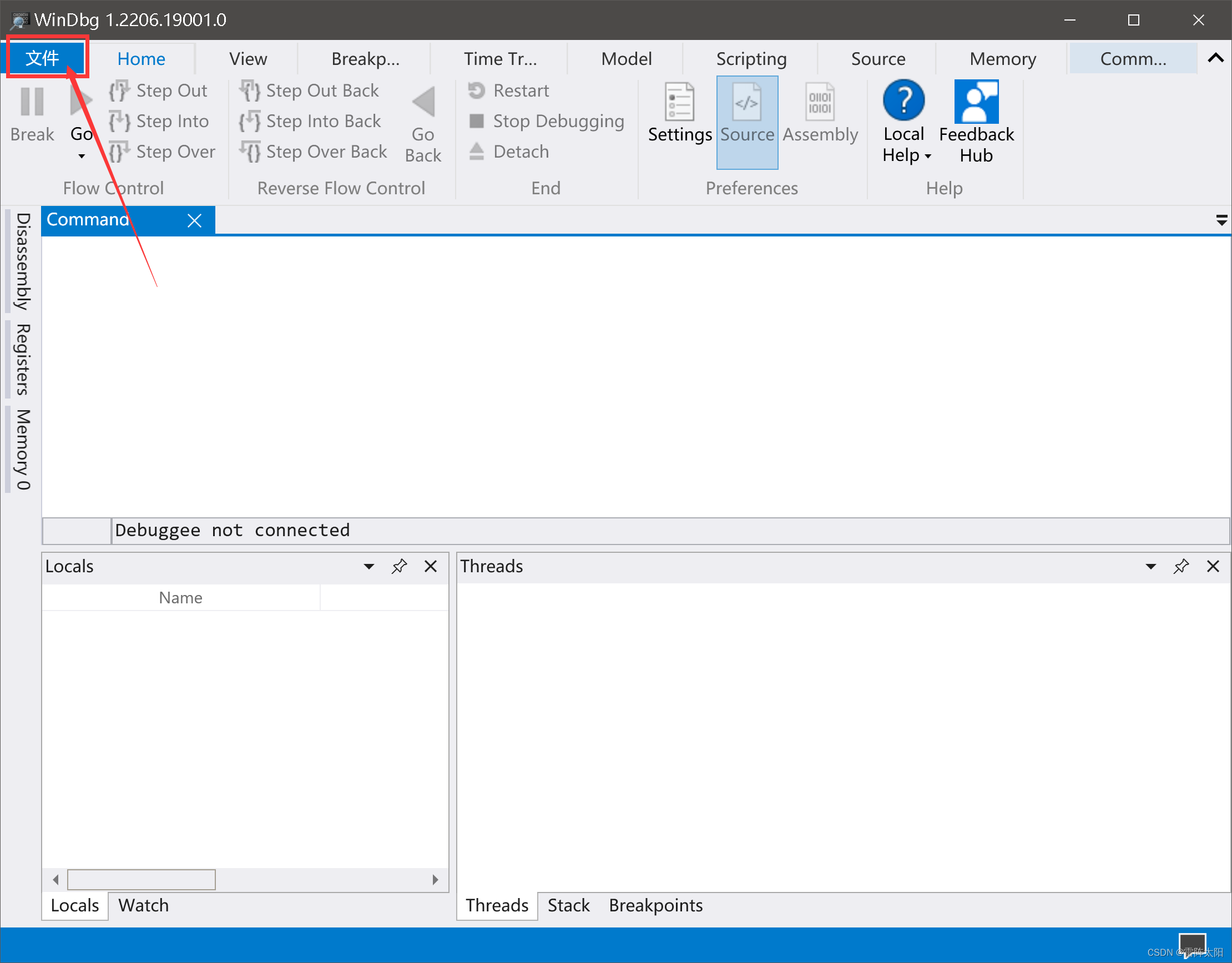Click the Step Into icon
The width and height of the screenshot is (1232, 963).
[119, 122]
